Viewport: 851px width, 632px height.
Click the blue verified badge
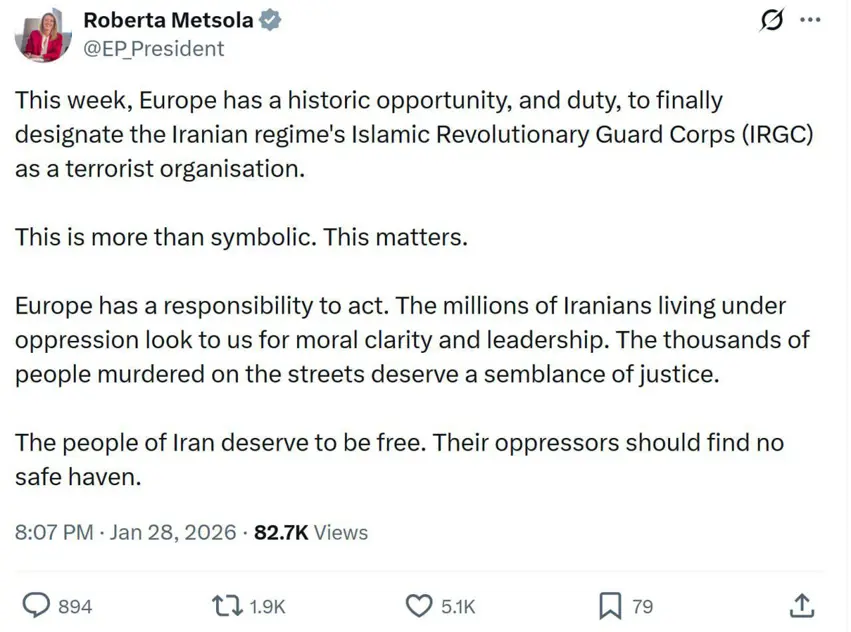coord(270,19)
